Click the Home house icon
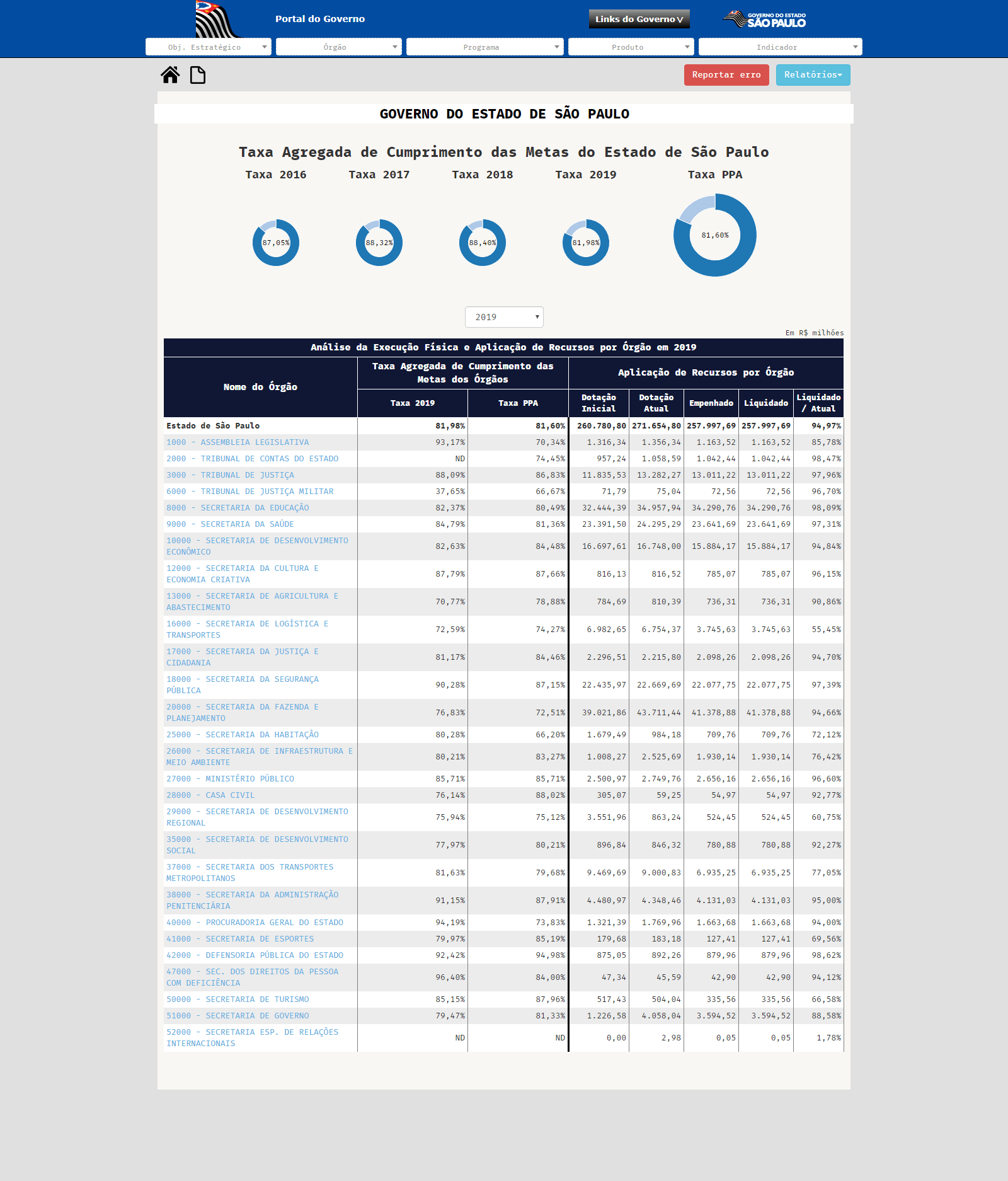 pyautogui.click(x=170, y=75)
